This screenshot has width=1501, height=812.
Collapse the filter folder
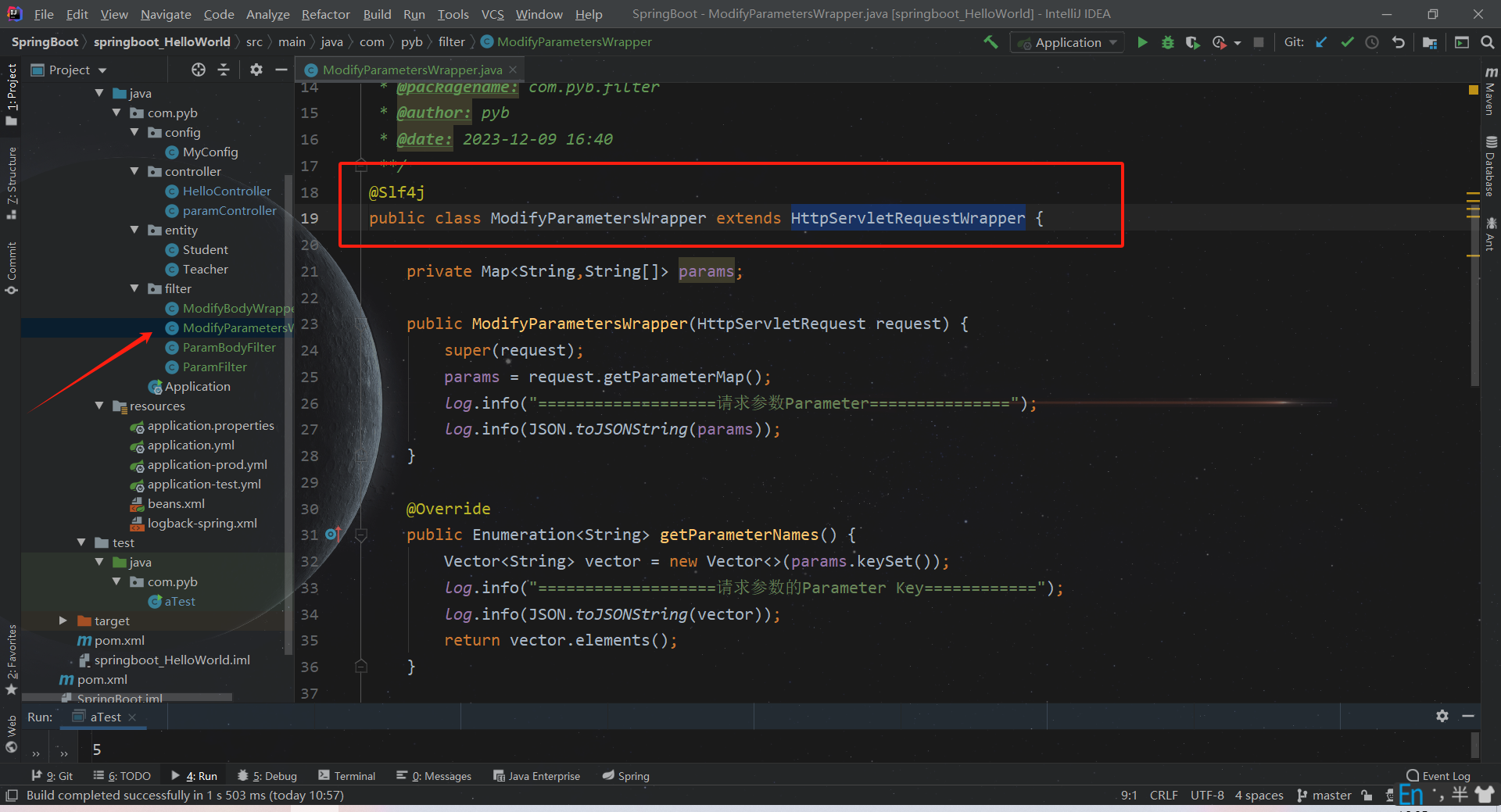pos(134,288)
